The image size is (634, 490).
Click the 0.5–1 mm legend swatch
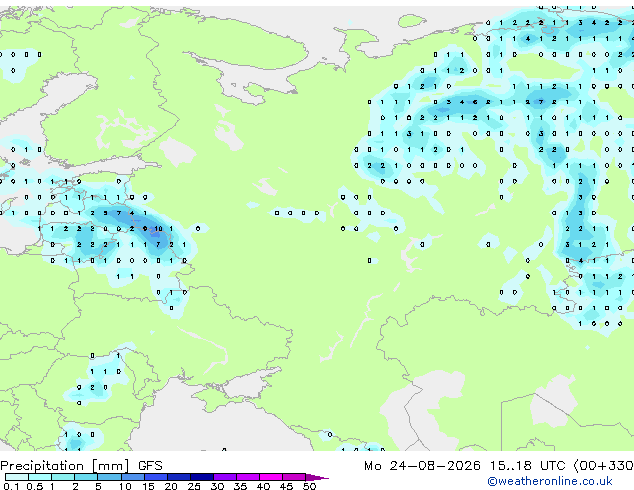pos(40,477)
